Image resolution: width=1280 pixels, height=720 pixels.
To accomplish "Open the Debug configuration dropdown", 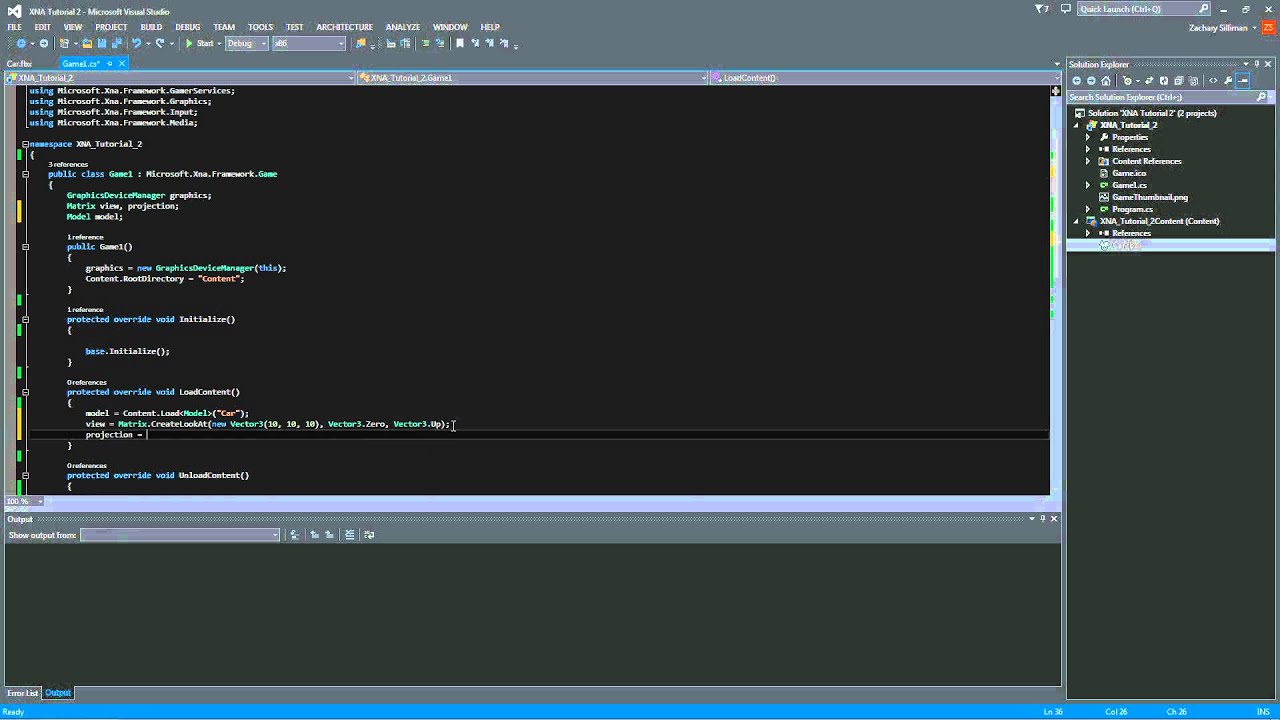I will [247, 43].
